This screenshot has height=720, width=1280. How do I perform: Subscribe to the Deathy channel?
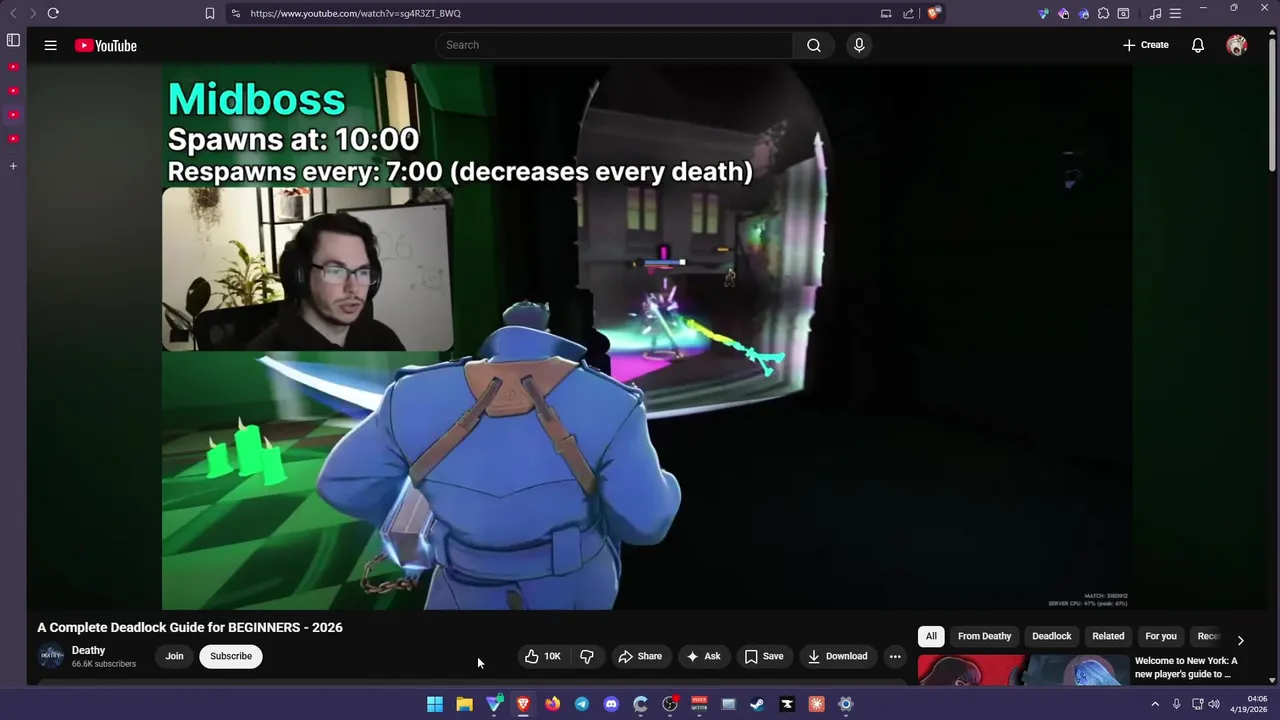pyautogui.click(x=231, y=656)
